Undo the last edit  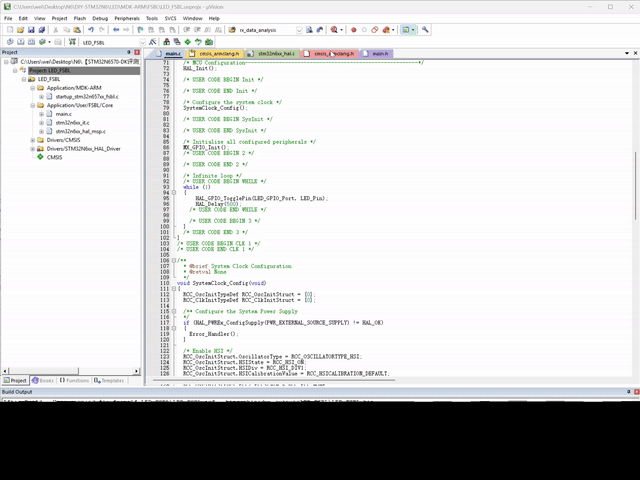91,30
